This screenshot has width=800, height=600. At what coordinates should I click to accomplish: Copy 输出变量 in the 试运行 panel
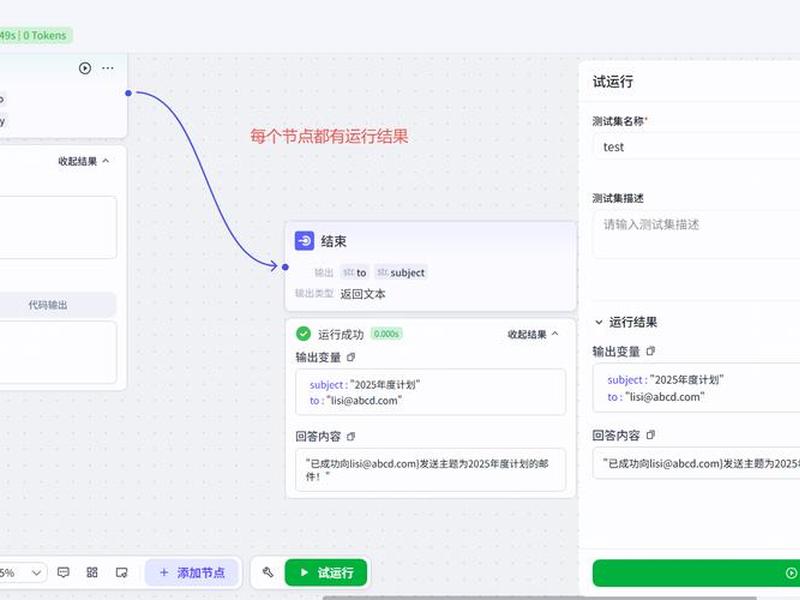pyautogui.click(x=651, y=351)
